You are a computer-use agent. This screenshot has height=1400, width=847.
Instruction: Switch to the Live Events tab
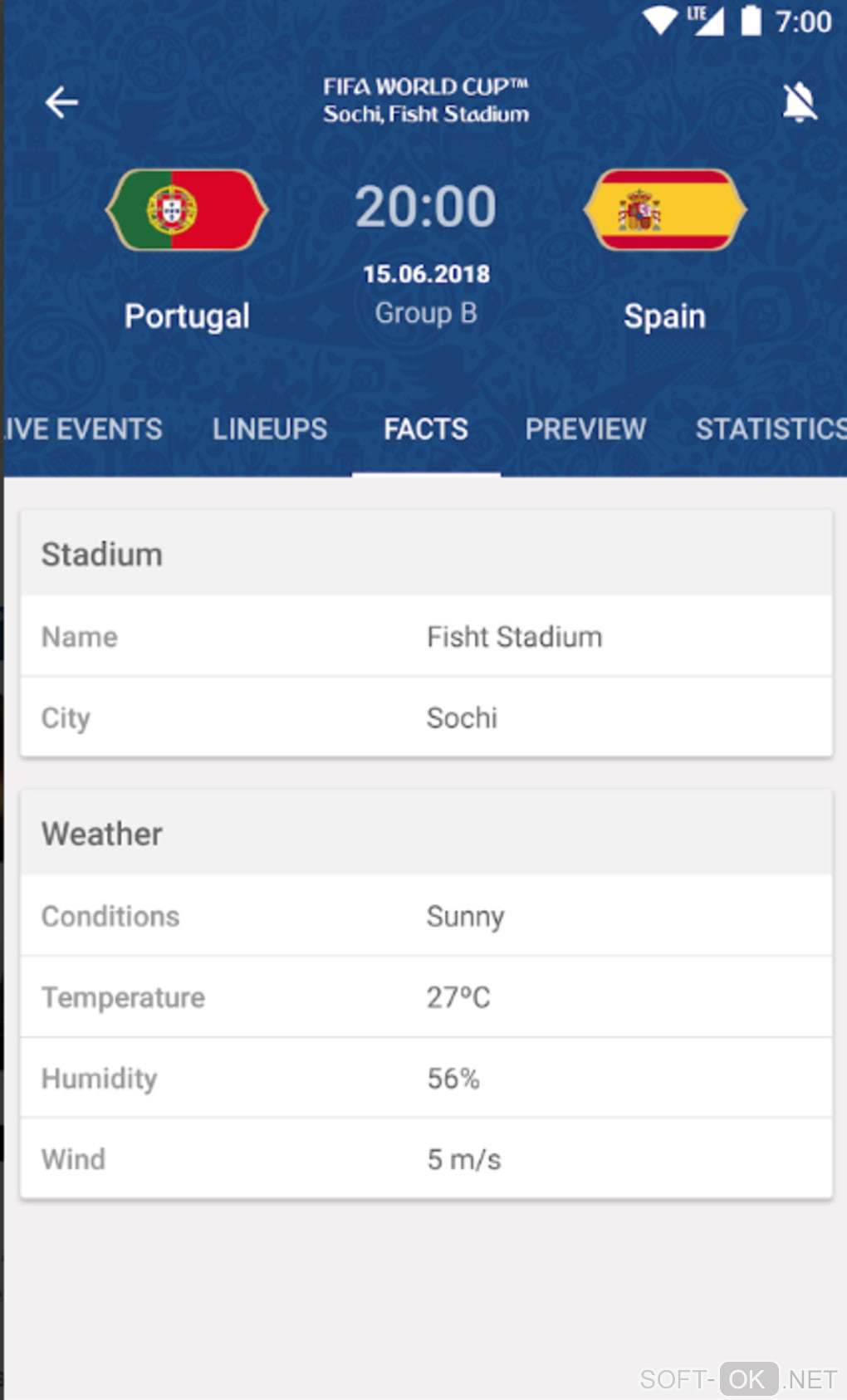tap(83, 429)
